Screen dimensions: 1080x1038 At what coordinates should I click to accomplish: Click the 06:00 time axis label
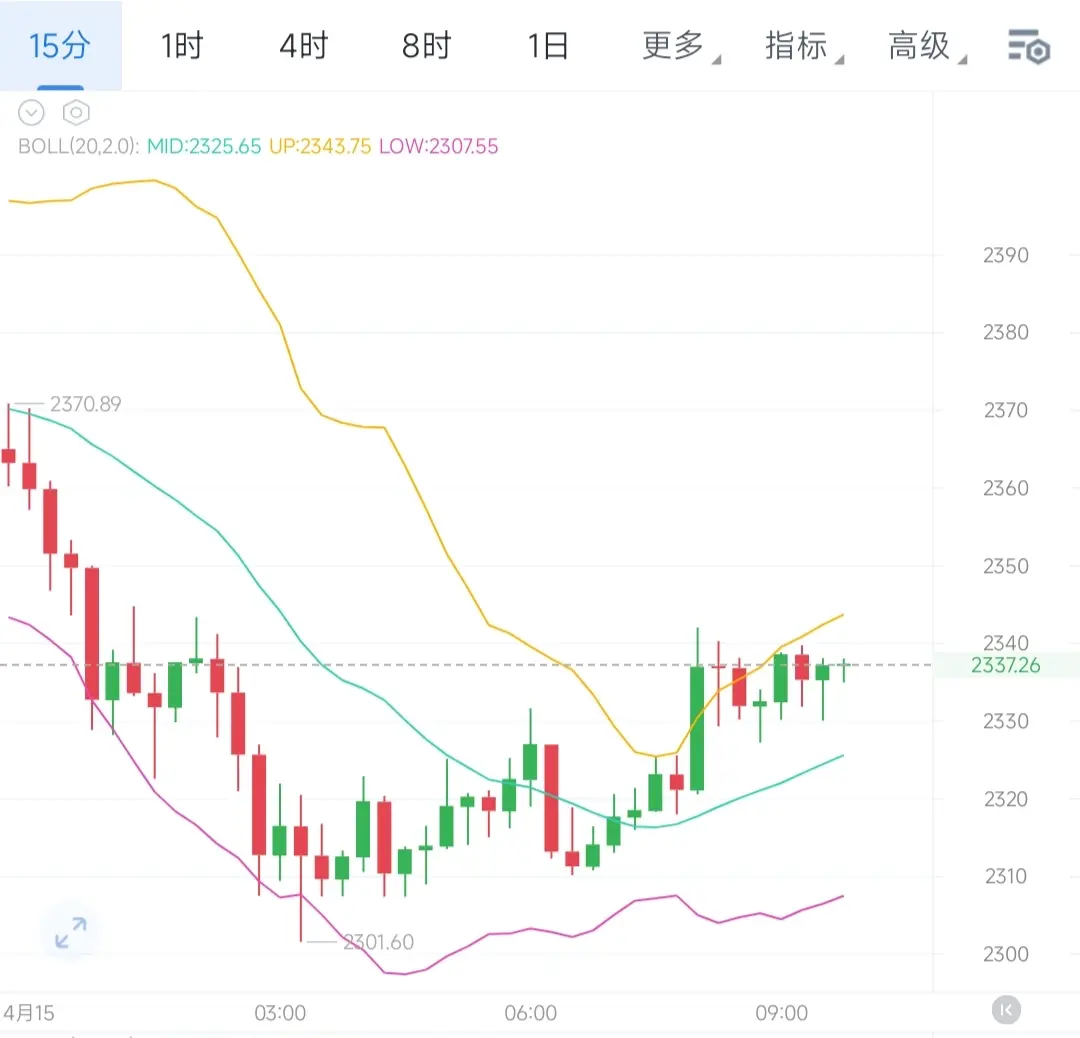click(x=530, y=1013)
